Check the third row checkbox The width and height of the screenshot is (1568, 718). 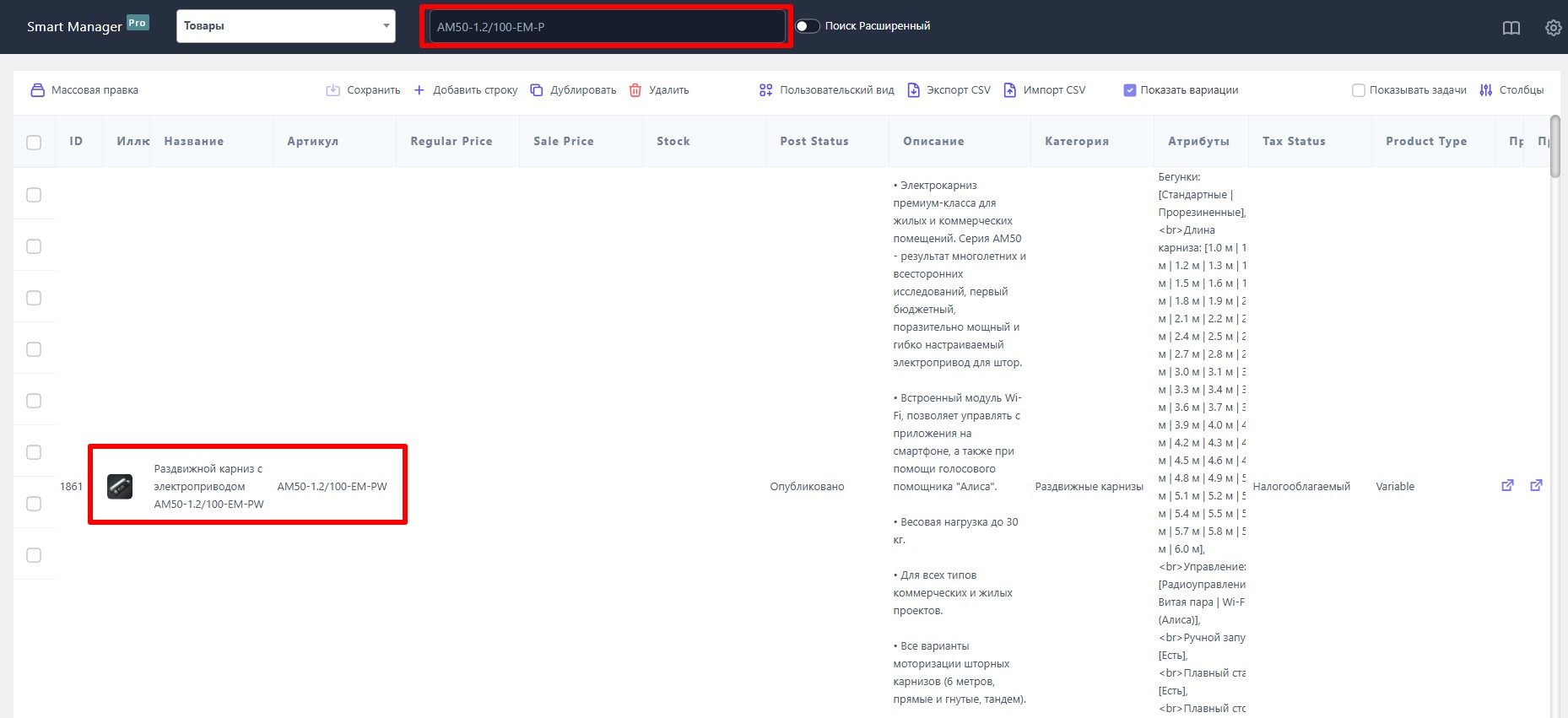(x=34, y=298)
